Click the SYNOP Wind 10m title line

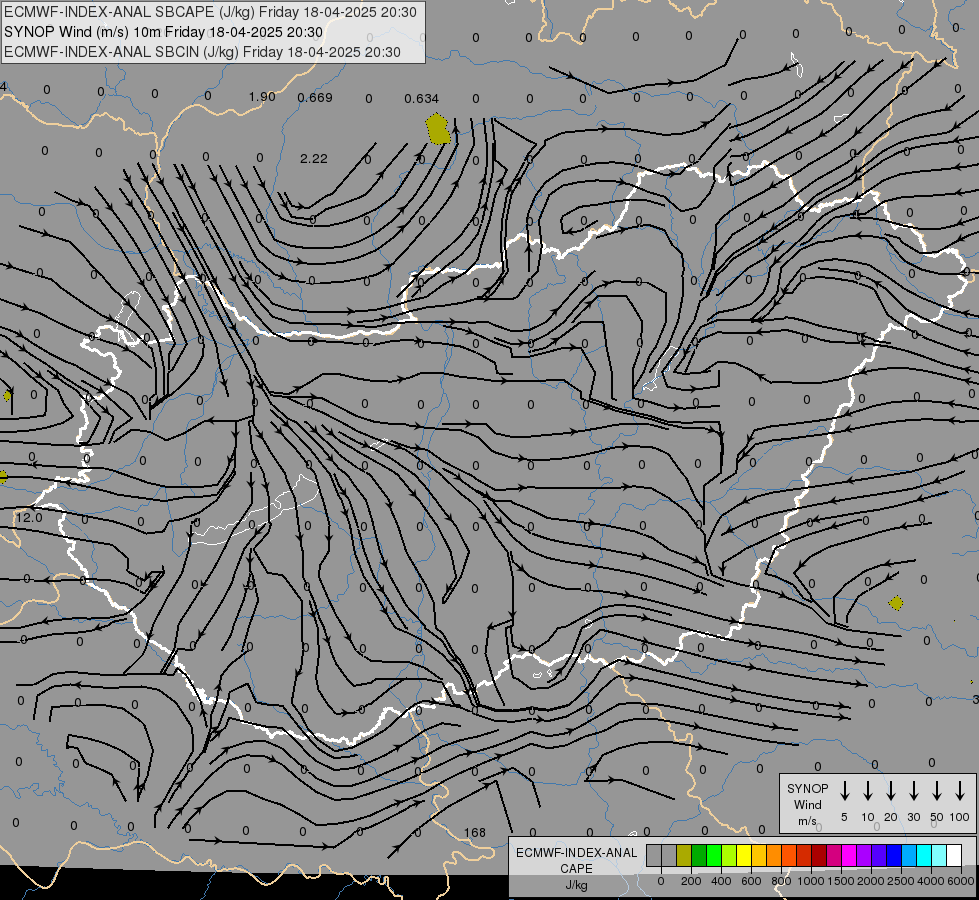(x=164, y=32)
